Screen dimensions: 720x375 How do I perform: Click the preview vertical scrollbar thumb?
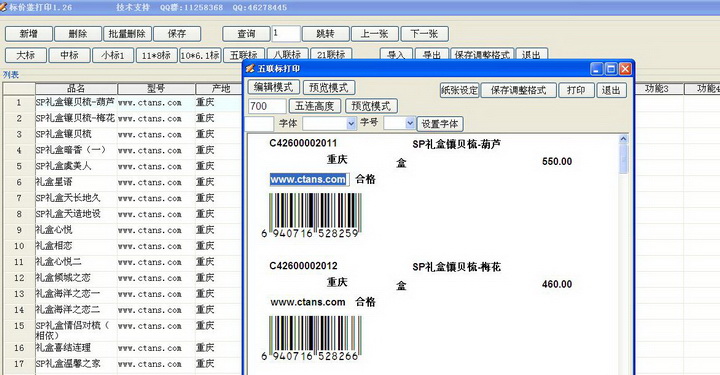tap(623, 159)
